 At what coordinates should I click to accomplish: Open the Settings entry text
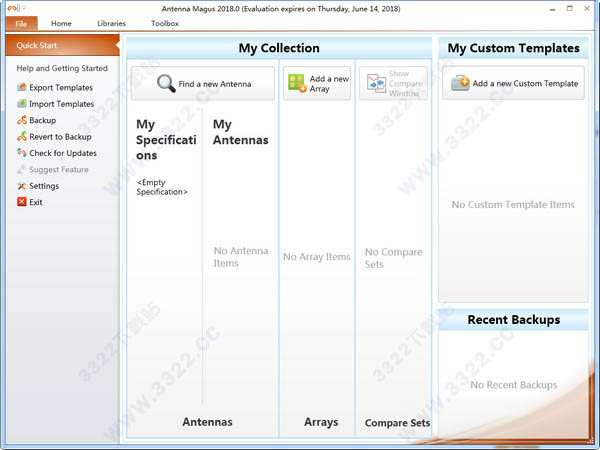tap(44, 186)
